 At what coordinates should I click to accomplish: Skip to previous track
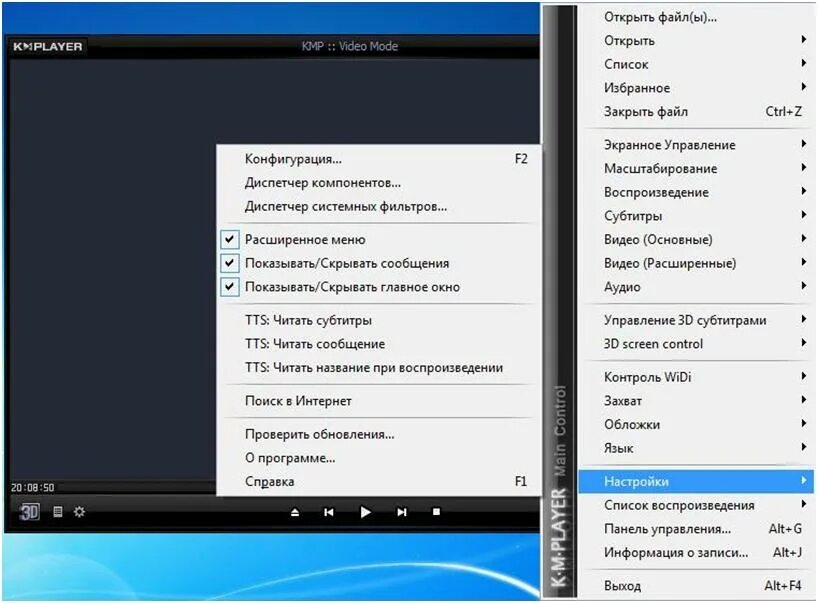329,512
